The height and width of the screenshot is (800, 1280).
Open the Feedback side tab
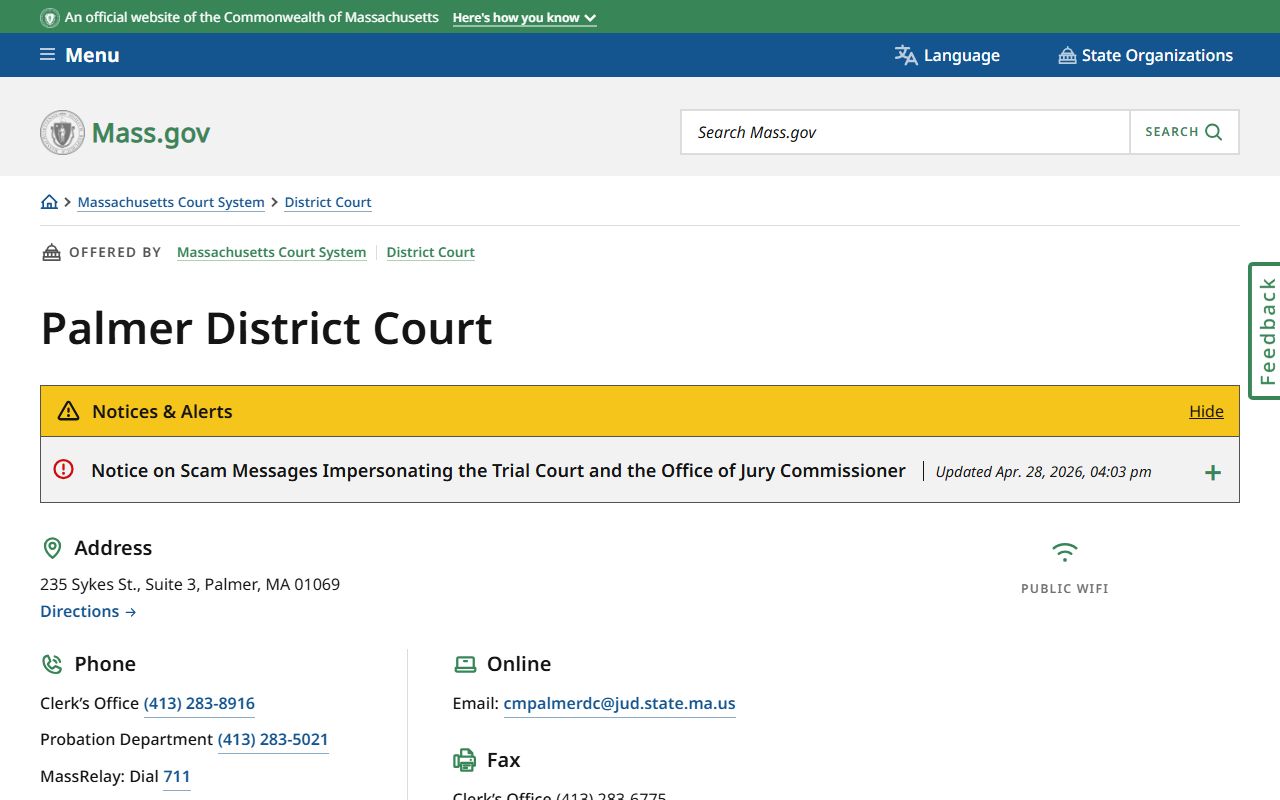tap(1266, 331)
